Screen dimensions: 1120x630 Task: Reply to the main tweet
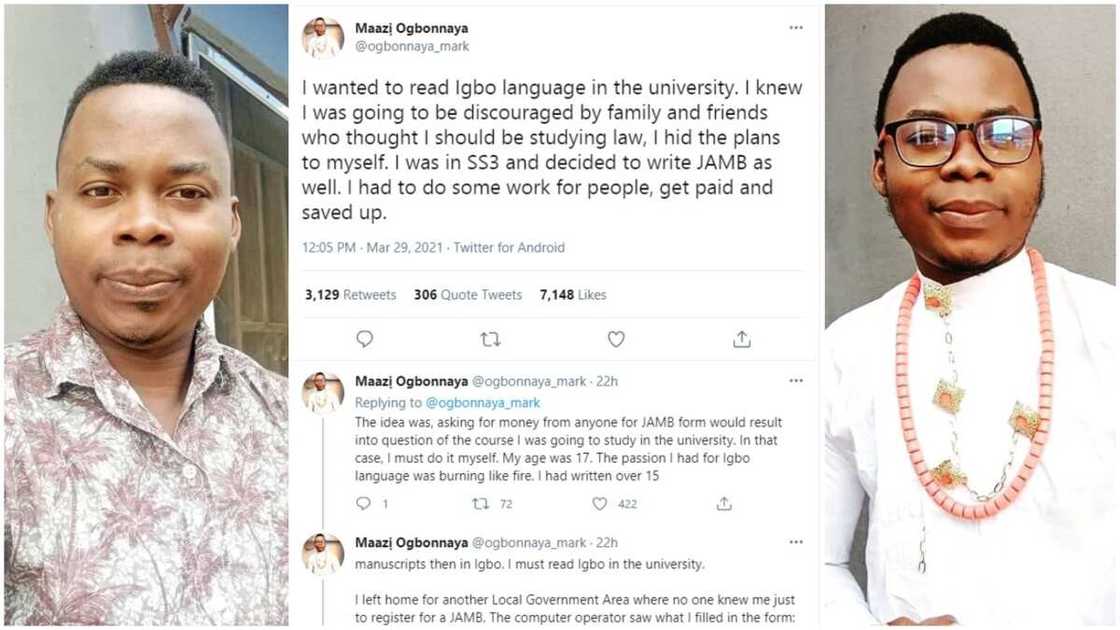(365, 339)
